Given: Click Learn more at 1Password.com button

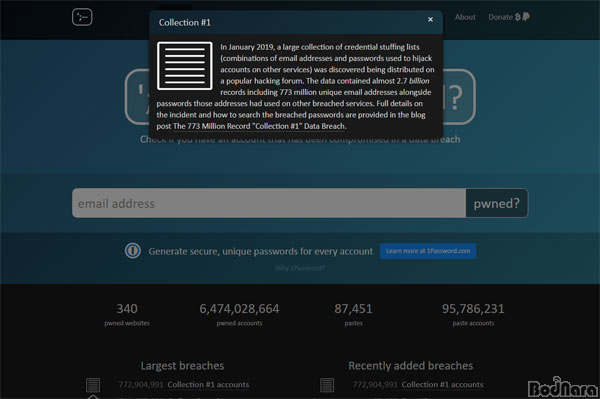Looking at the screenshot, I should 428,251.
